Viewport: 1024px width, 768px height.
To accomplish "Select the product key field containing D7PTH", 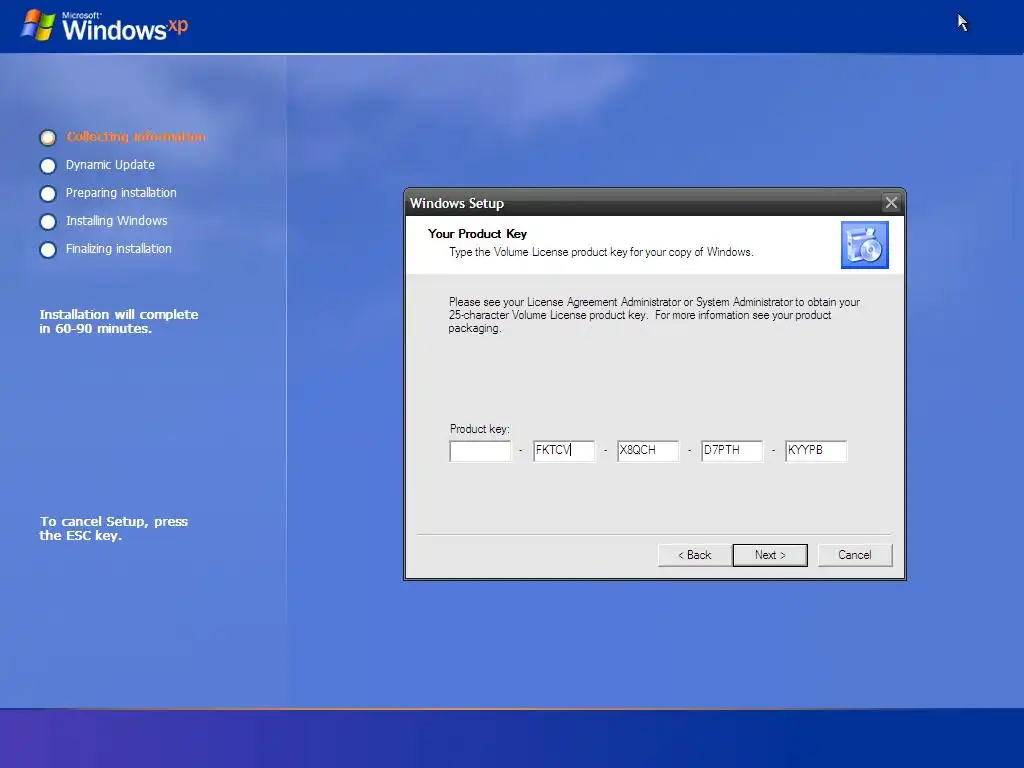I will tap(732, 451).
